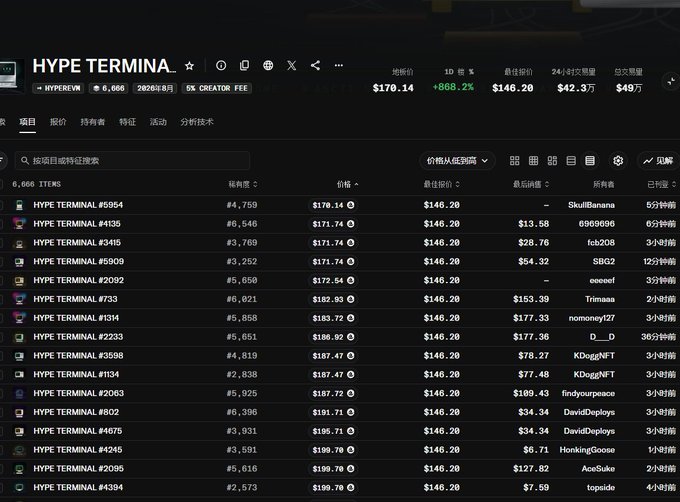Screen dimensions: 680x502
Task: Open the collection info icon
Action: pos(221,65)
